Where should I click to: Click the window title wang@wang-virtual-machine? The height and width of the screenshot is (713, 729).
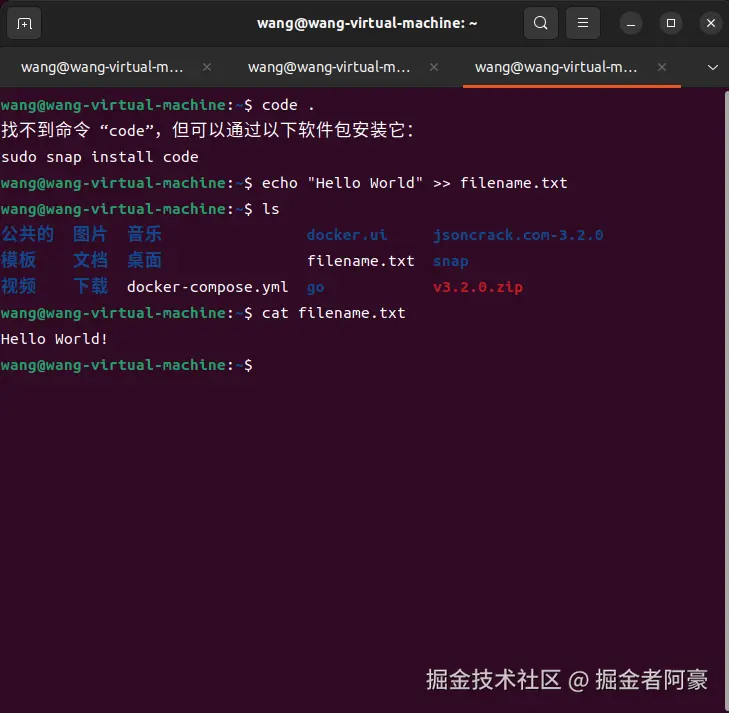click(367, 23)
